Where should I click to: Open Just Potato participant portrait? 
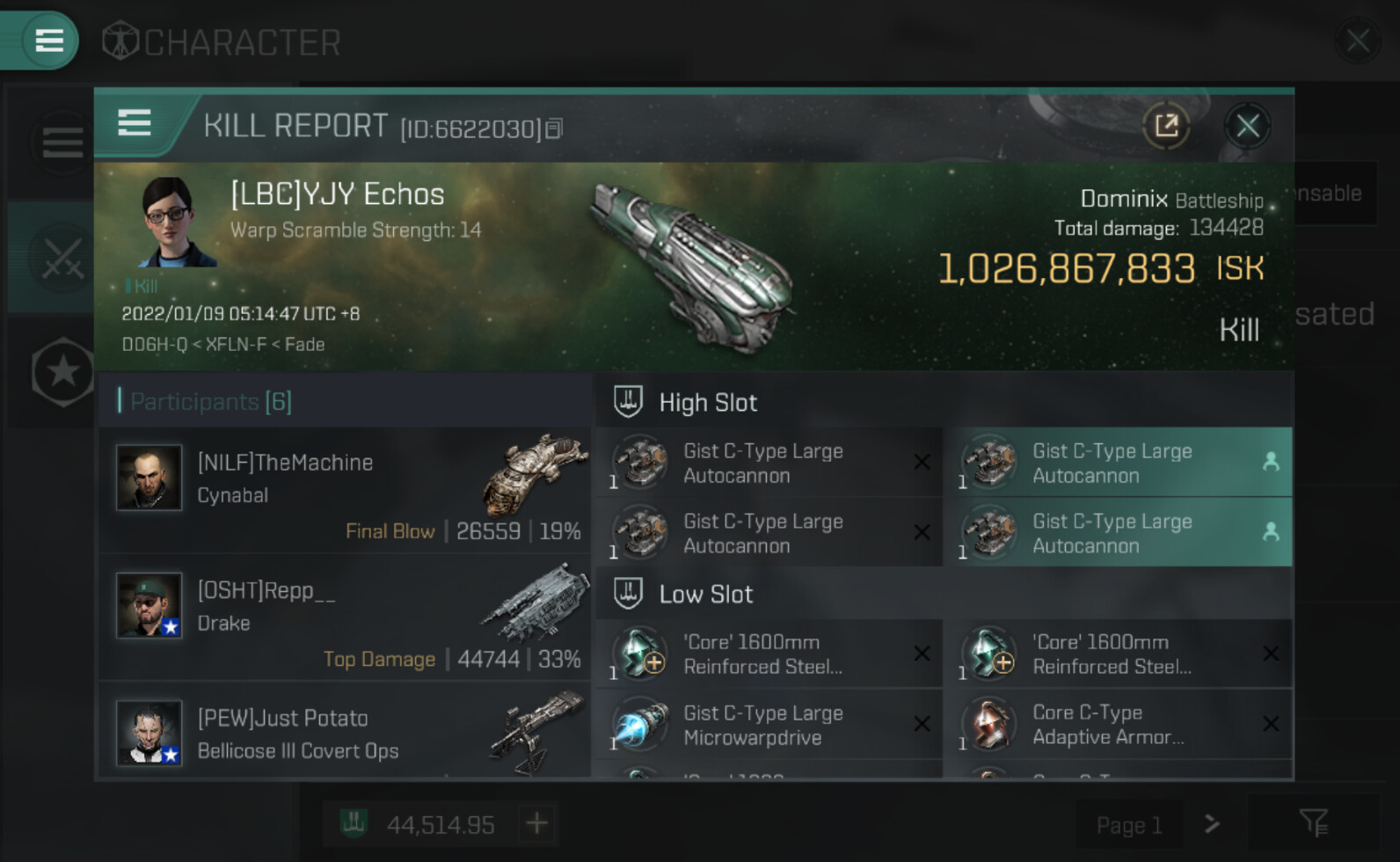pyautogui.click(x=149, y=733)
